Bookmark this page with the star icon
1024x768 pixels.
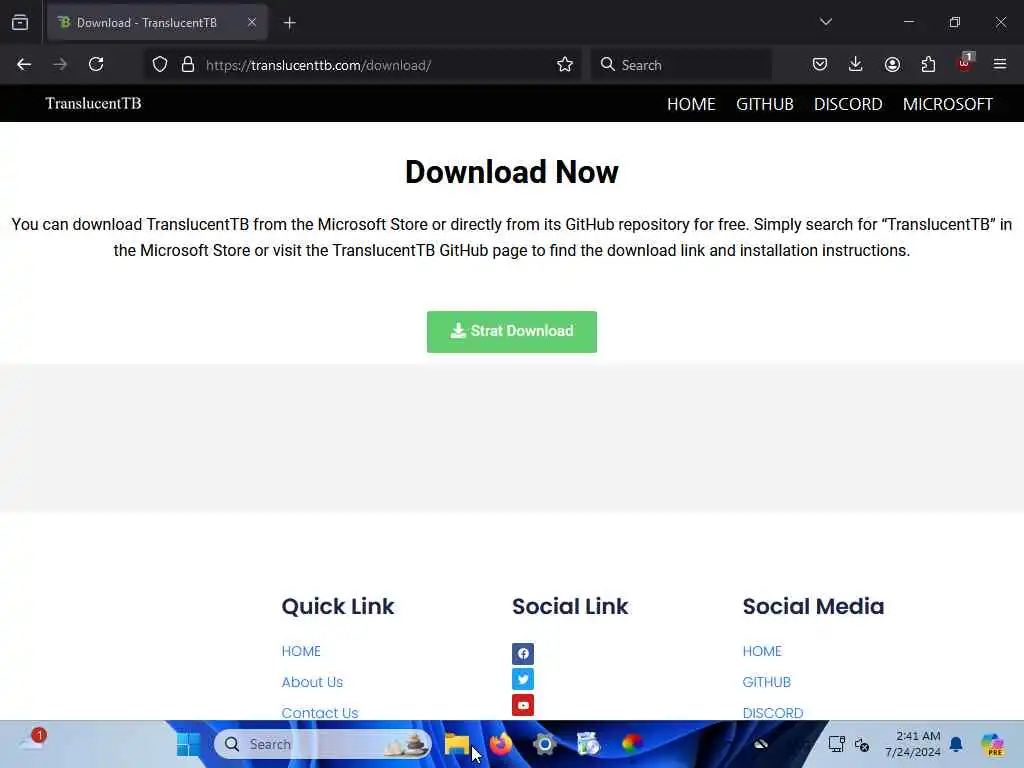(565, 65)
